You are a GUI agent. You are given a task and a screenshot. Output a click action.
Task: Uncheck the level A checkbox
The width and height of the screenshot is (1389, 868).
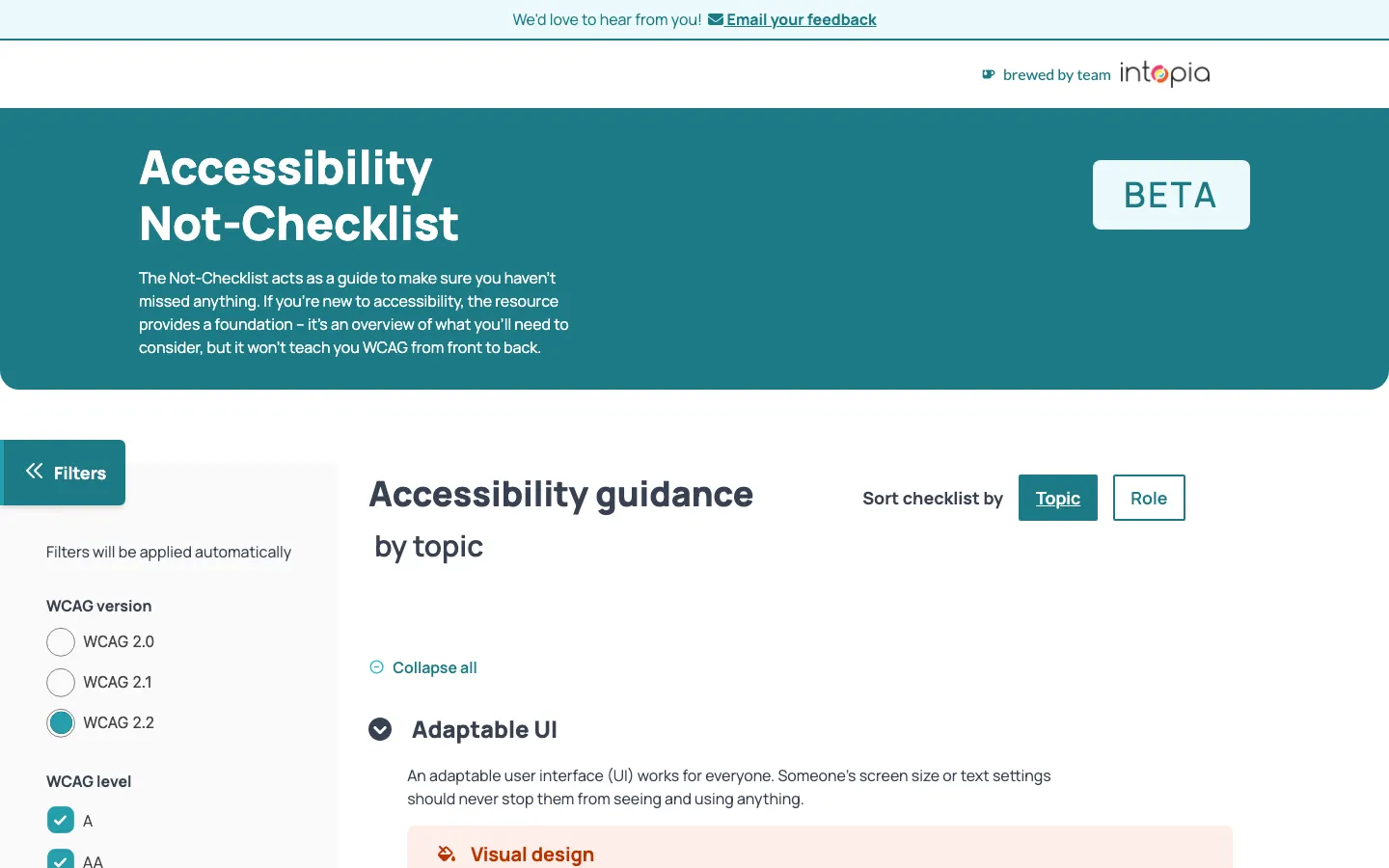click(x=61, y=821)
